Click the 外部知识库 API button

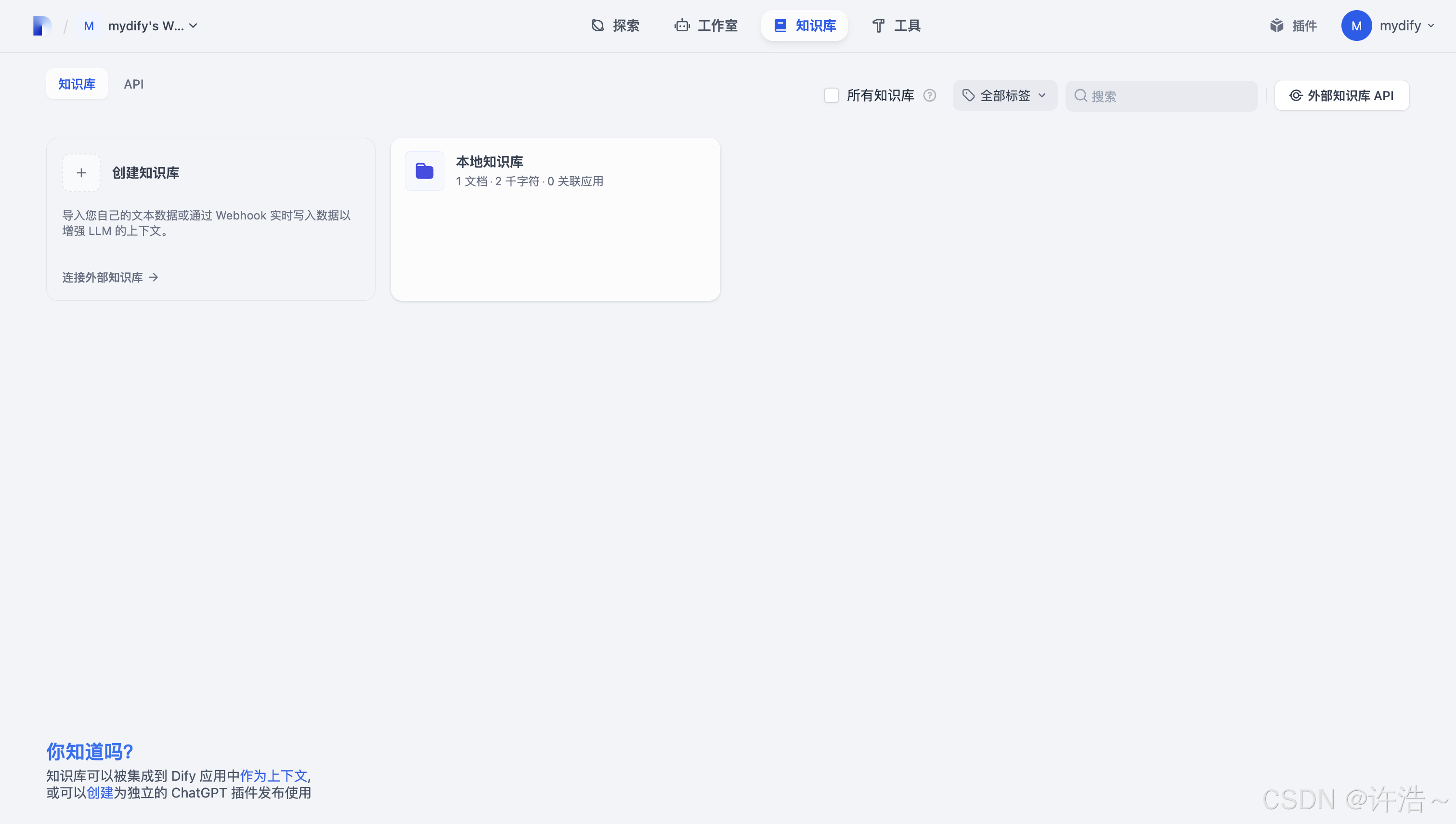pos(1341,96)
